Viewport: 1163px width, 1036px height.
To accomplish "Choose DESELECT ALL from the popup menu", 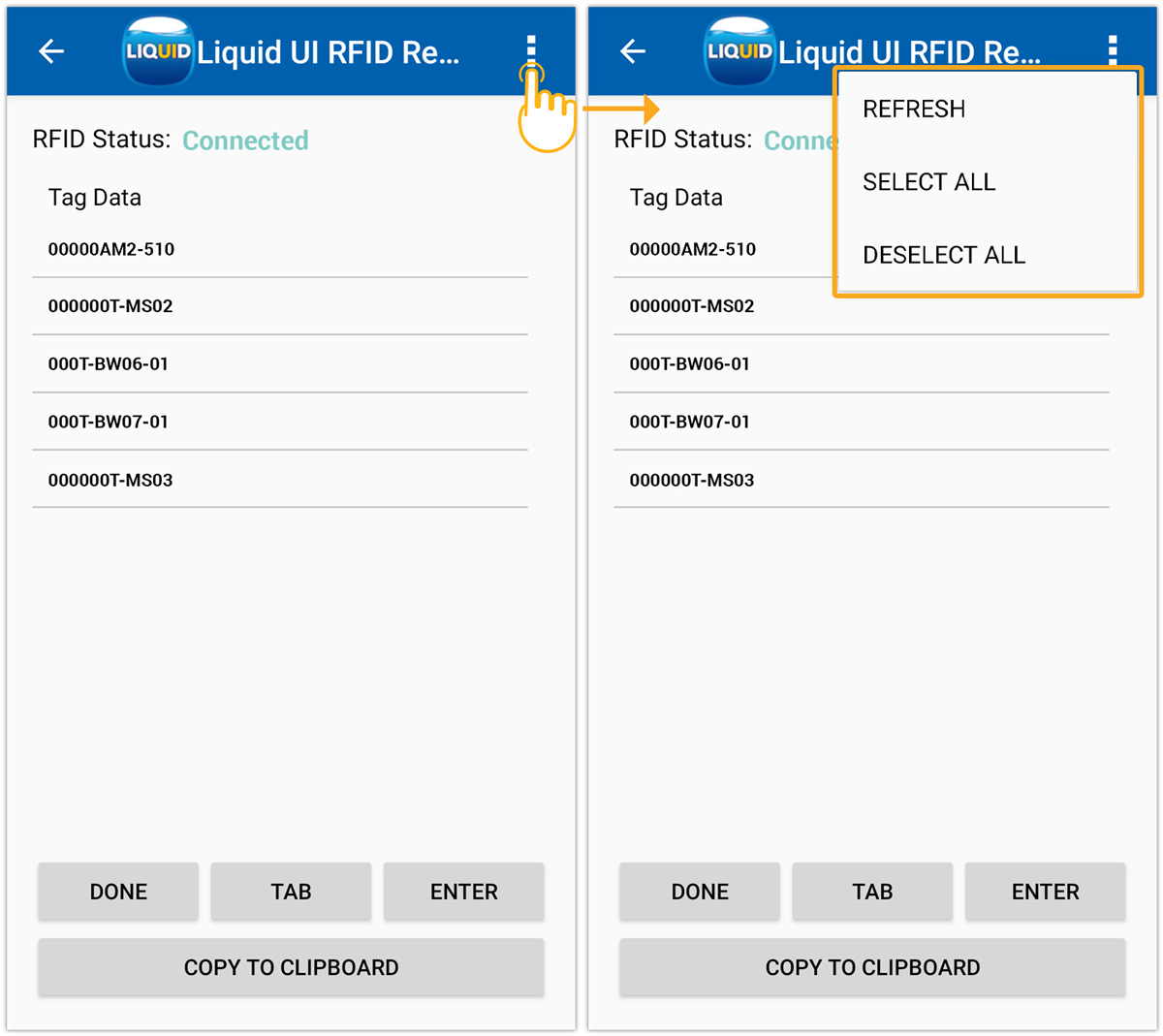I will tap(943, 254).
